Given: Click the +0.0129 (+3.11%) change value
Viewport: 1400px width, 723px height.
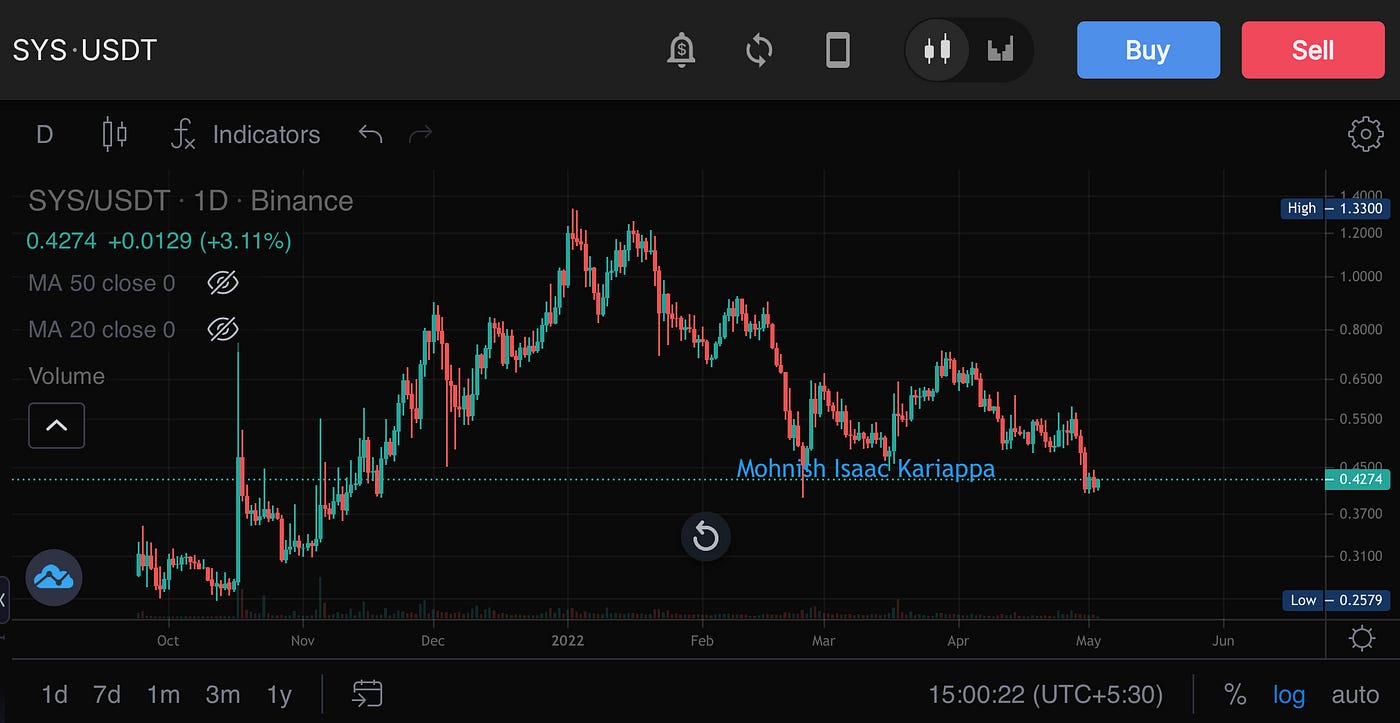Looking at the screenshot, I should pyautogui.click(x=199, y=241).
